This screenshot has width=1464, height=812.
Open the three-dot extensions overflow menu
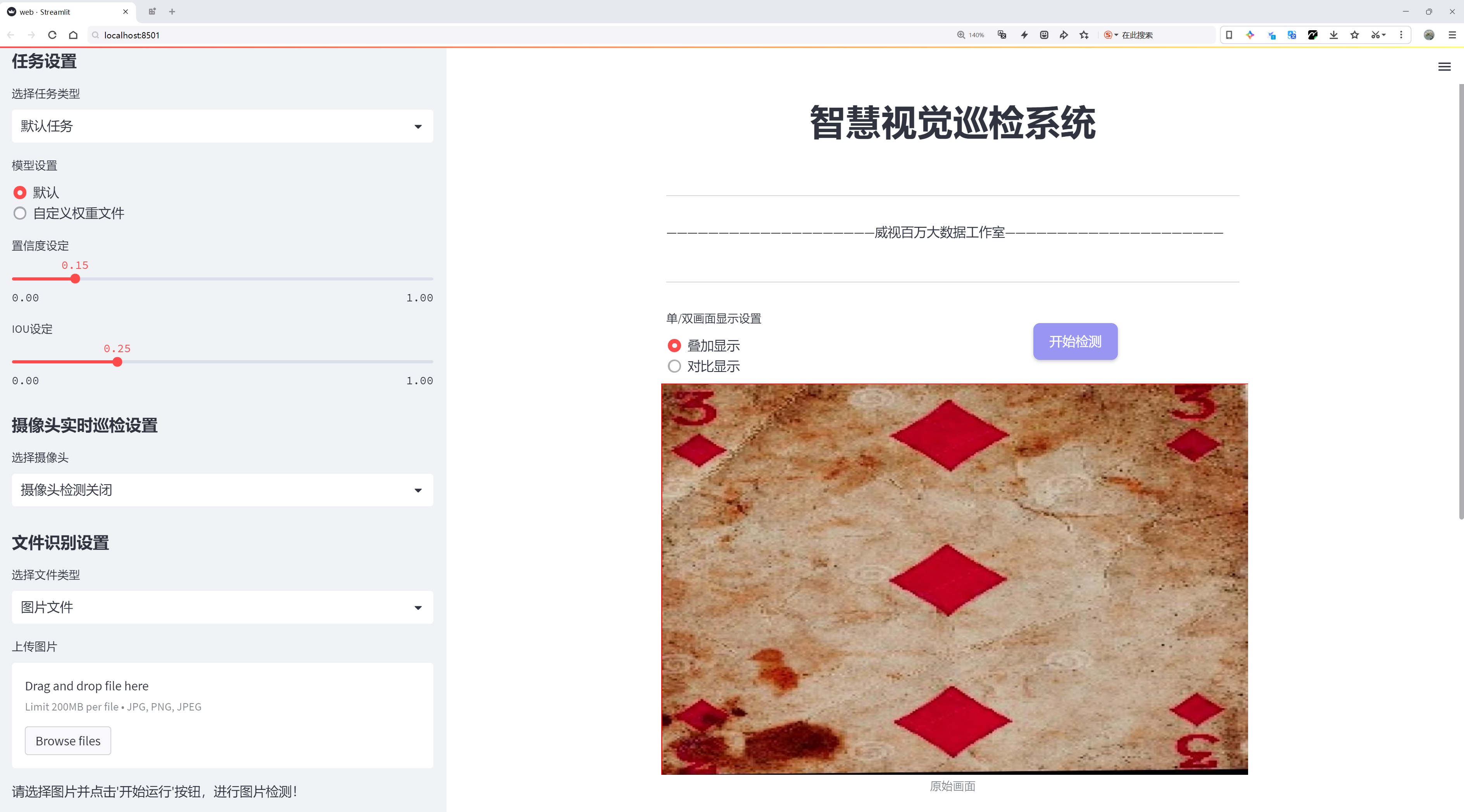tap(1401, 35)
